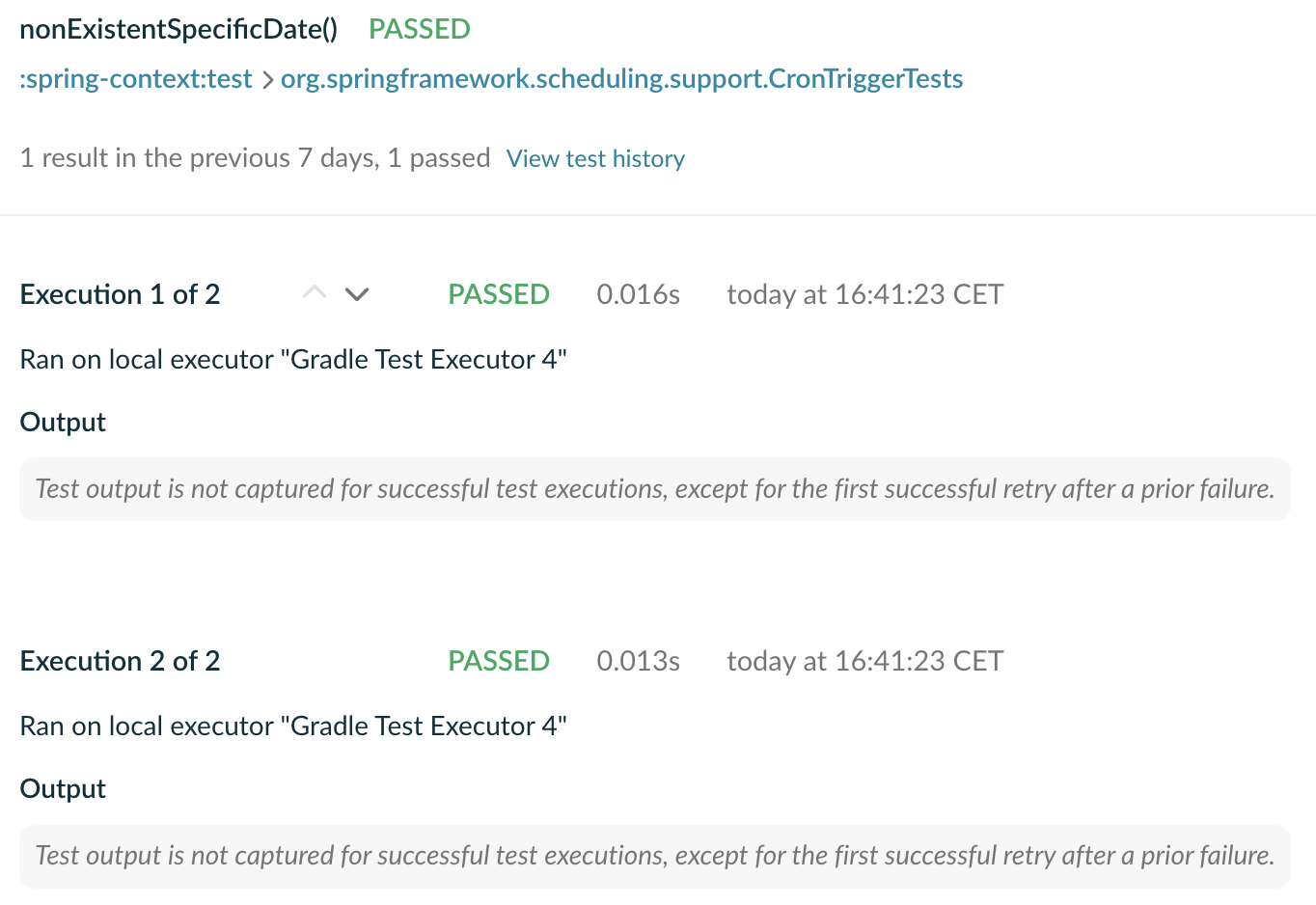This screenshot has width=1316, height=905.
Task: Click the nonExistentSpecificDate() test name
Action: click(178, 29)
